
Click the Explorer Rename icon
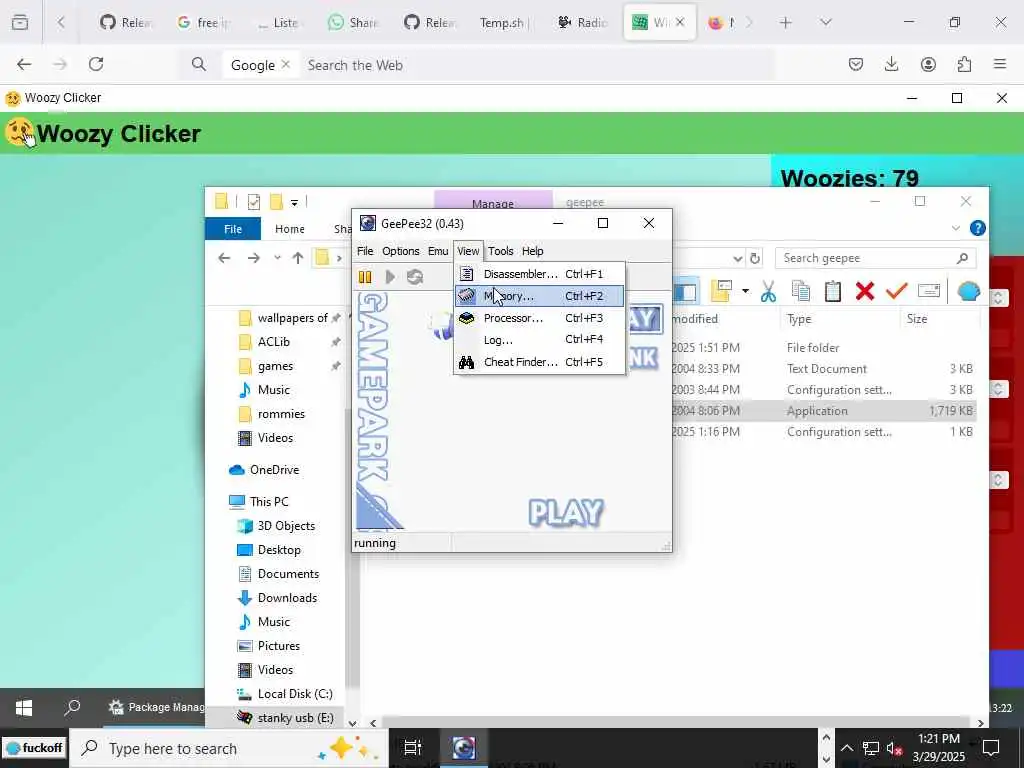point(929,291)
